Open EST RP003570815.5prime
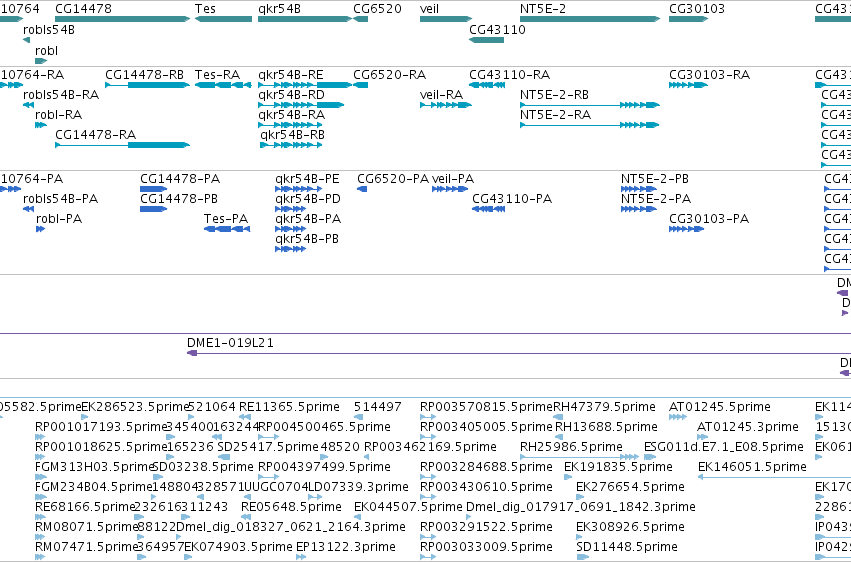This screenshot has width=851, height=562. click(486, 407)
